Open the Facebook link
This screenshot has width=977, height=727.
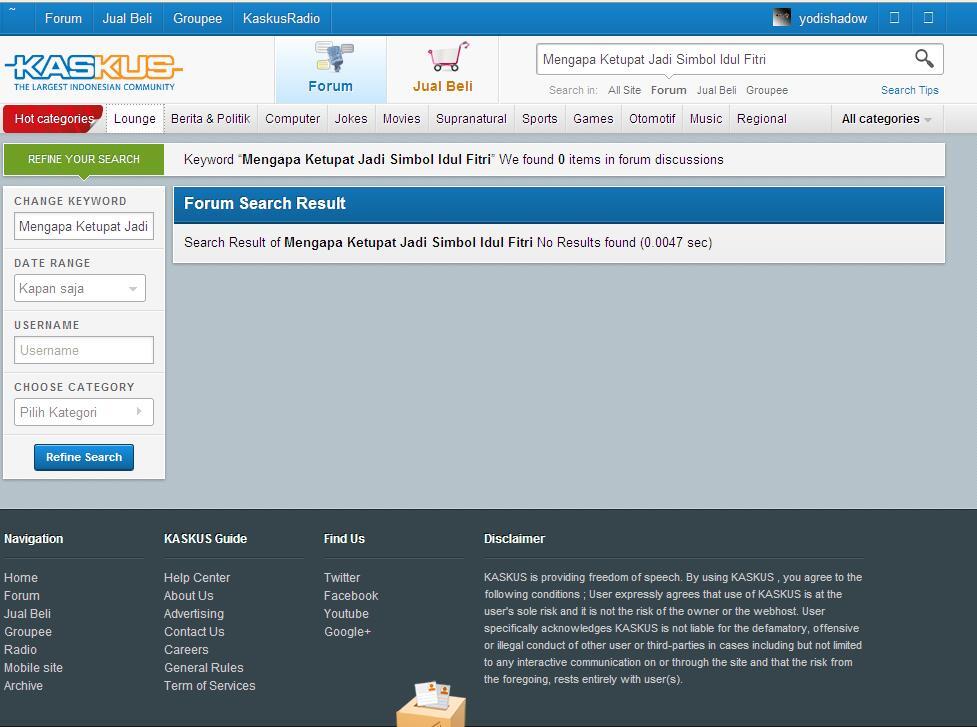pyautogui.click(x=351, y=596)
